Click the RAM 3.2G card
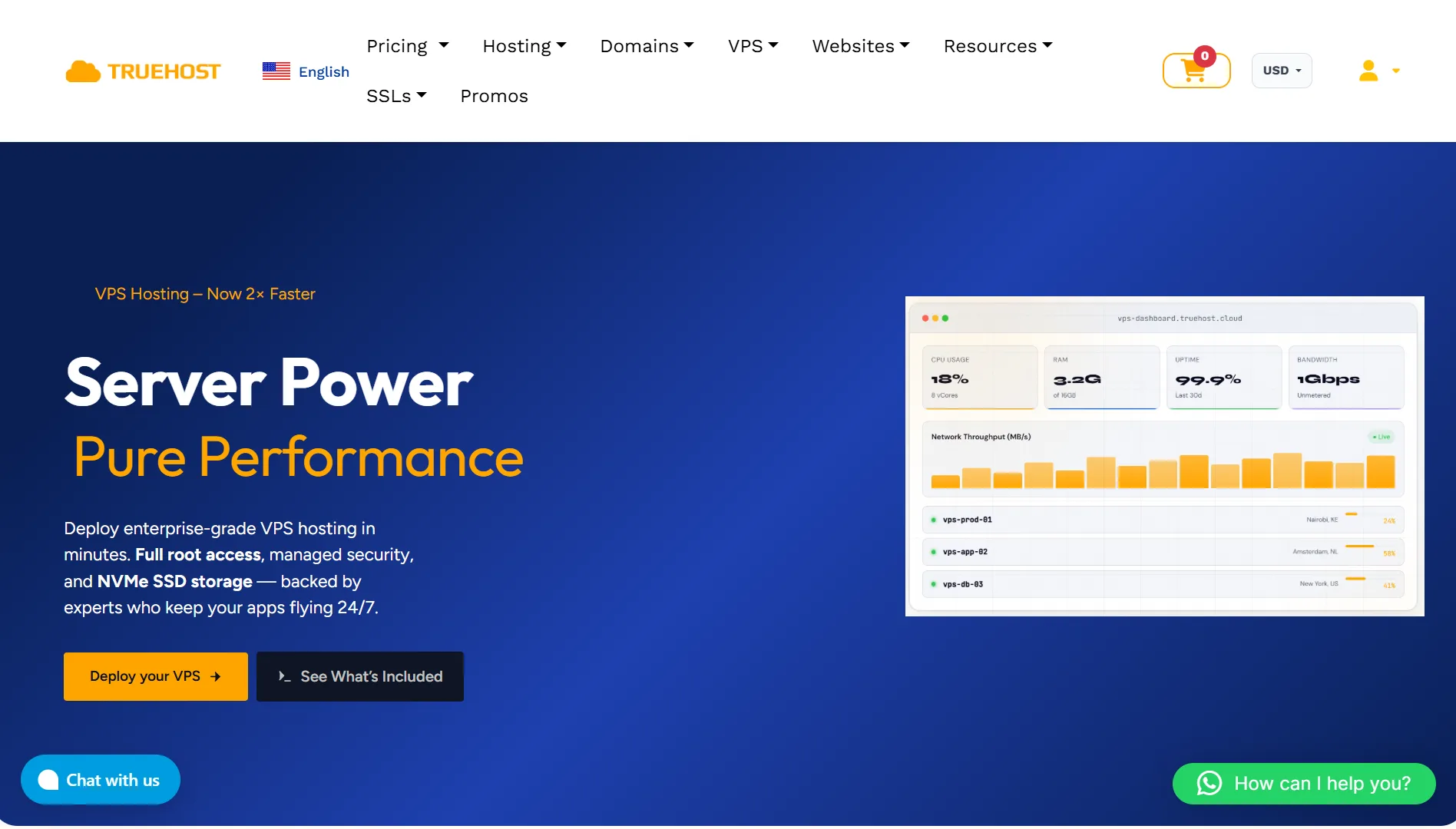 click(1101, 377)
